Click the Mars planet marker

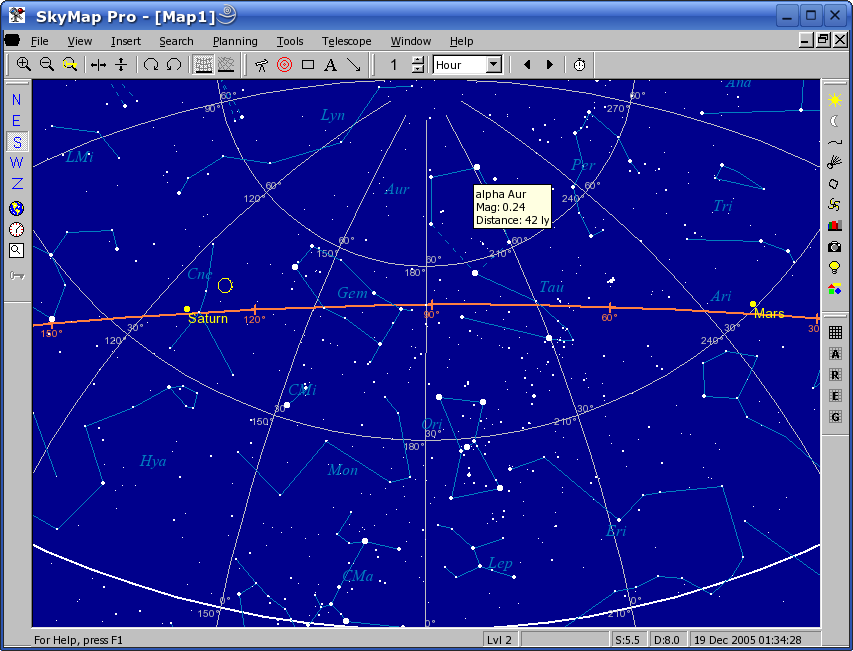click(x=753, y=304)
